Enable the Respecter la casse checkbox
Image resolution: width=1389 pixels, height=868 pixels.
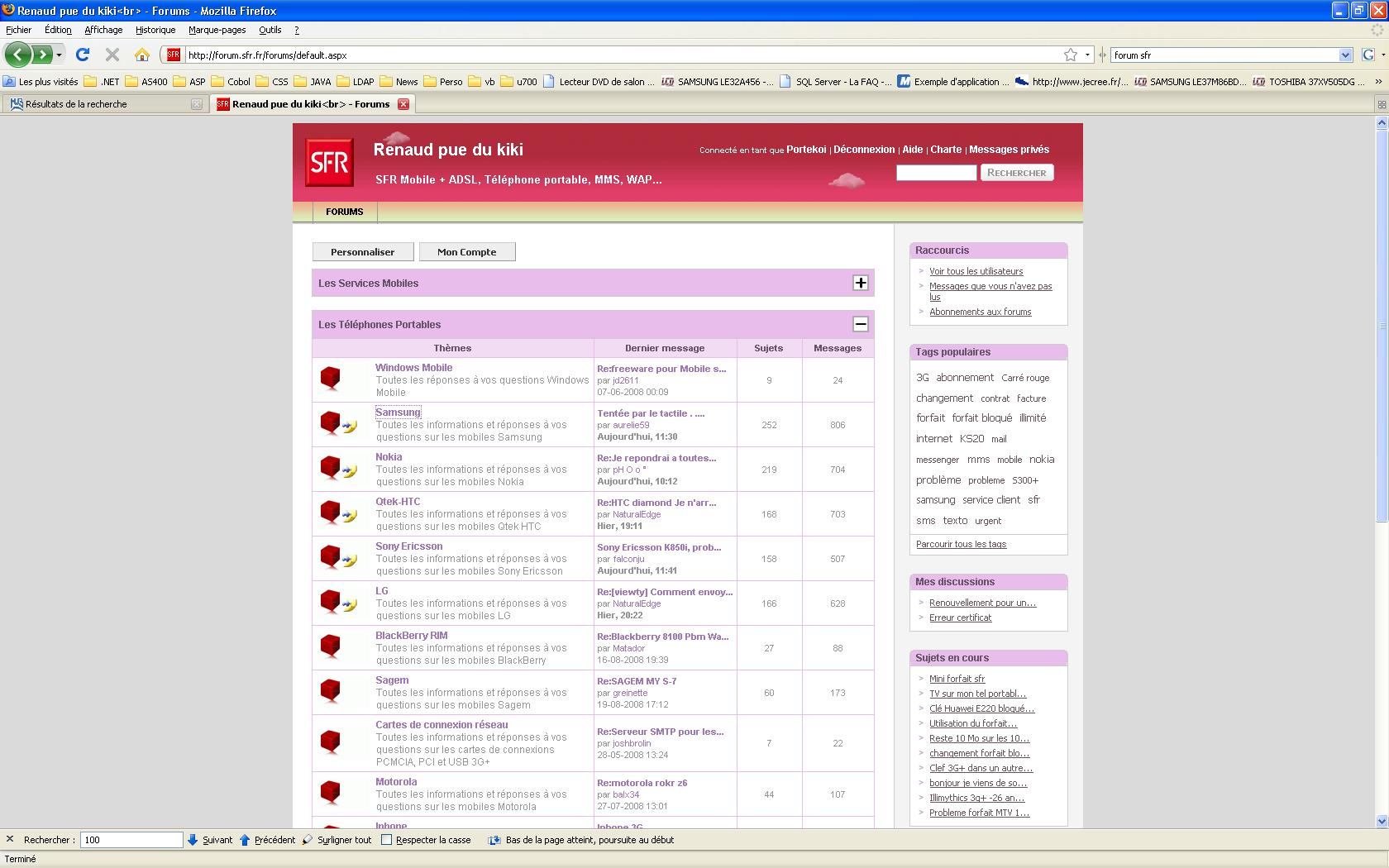(x=386, y=840)
